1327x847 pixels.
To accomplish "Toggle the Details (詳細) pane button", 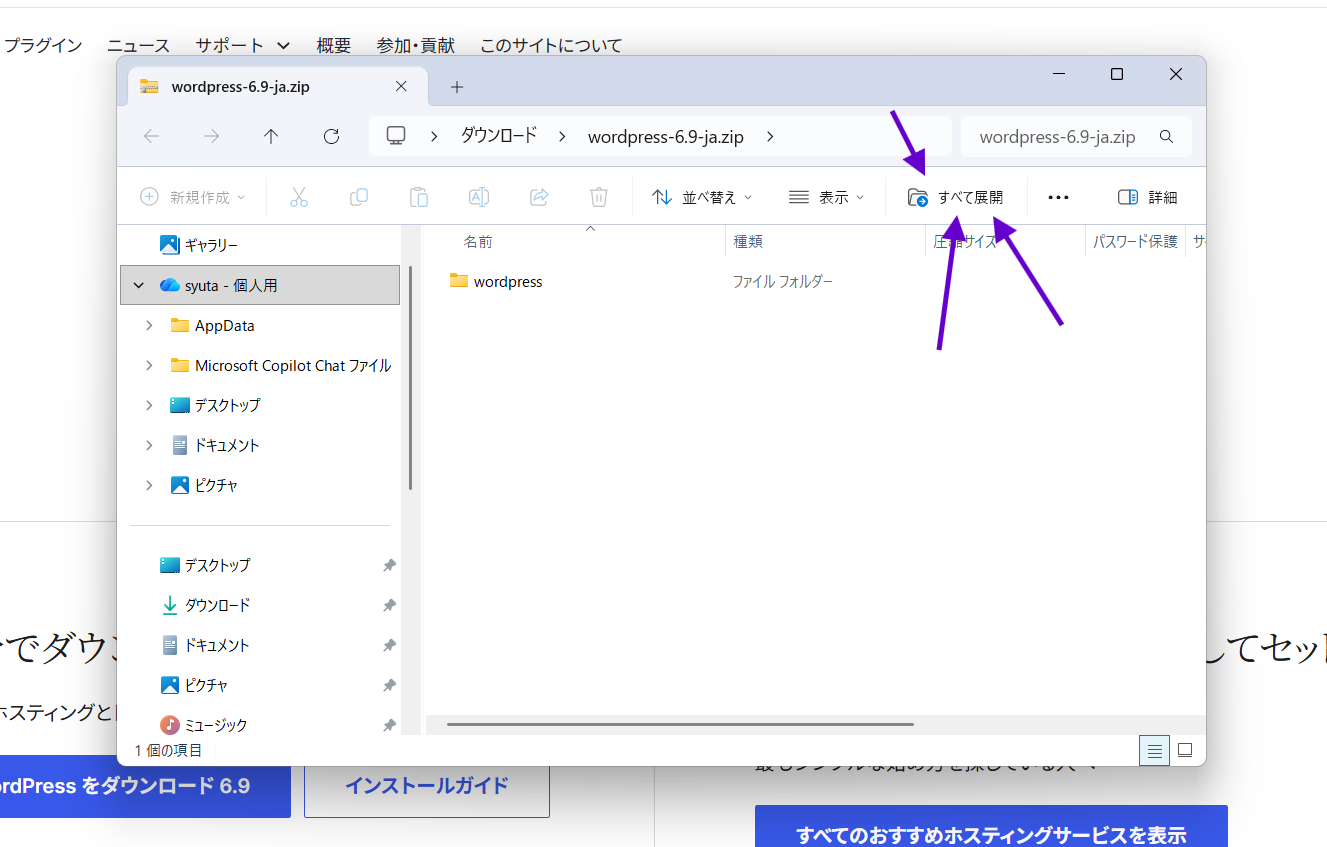I will click(x=1147, y=198).
